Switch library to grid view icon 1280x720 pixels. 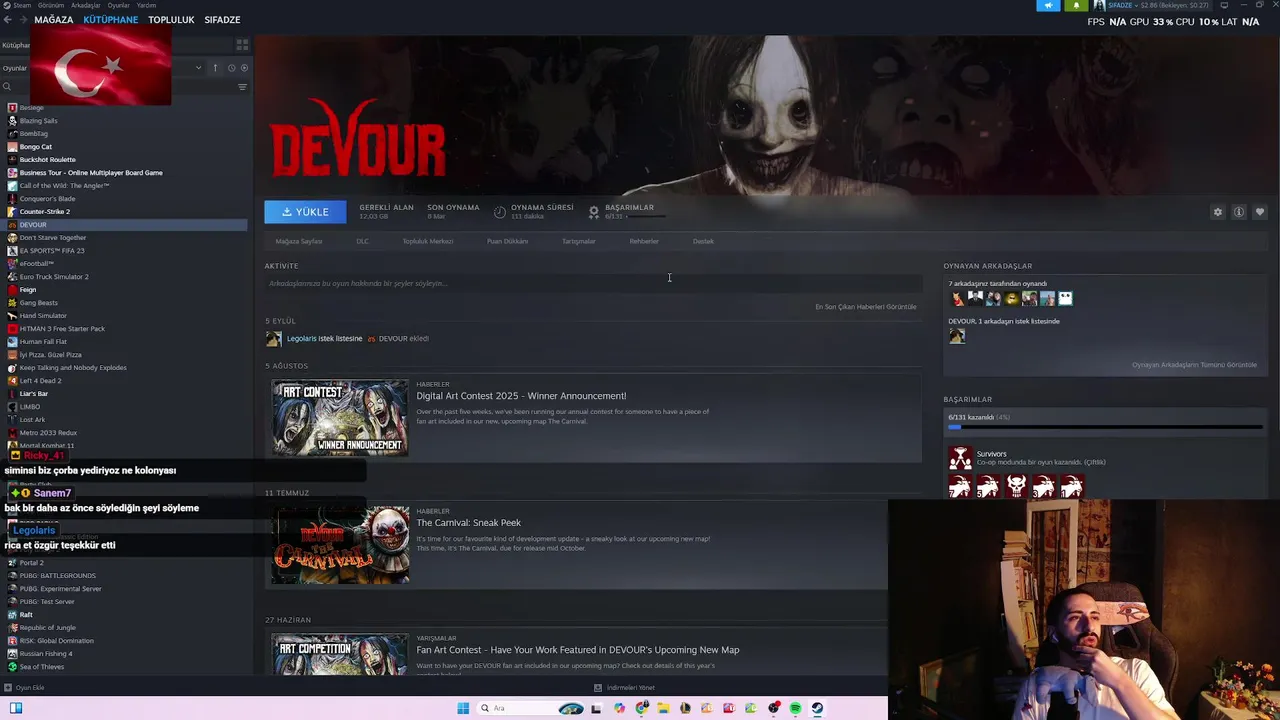242,45
